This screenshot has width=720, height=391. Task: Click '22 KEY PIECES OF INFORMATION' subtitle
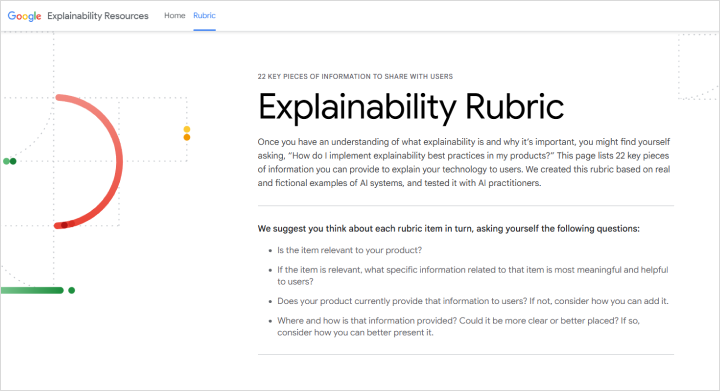(x=355, y=77)
